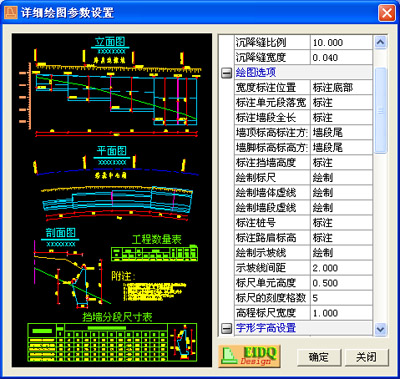Open the 墙顶标高标注方 value 墙段尾
This screenshot has height=379, width=400.
(341, 133)
